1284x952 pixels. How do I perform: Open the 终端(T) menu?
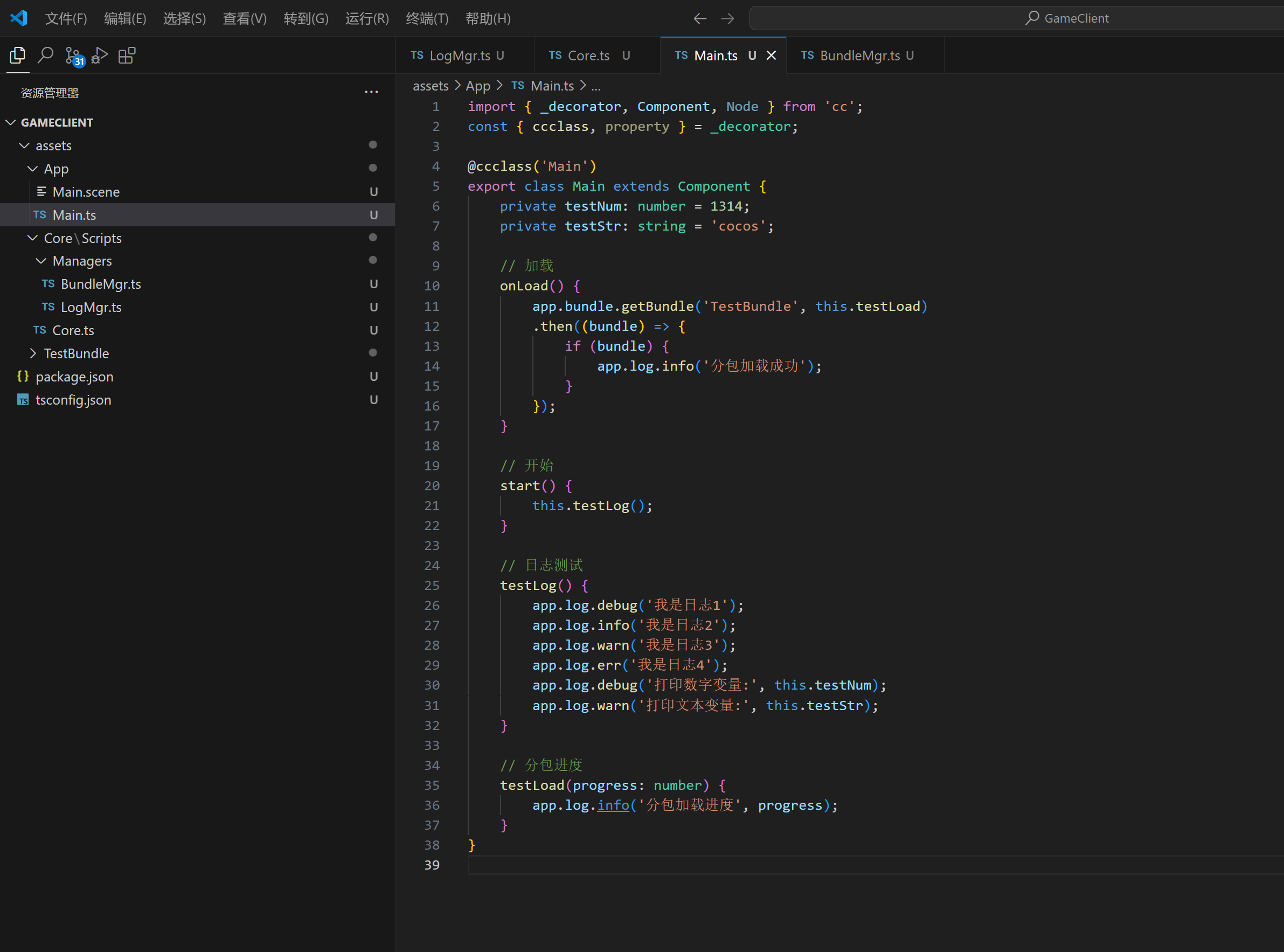(426, 18)
